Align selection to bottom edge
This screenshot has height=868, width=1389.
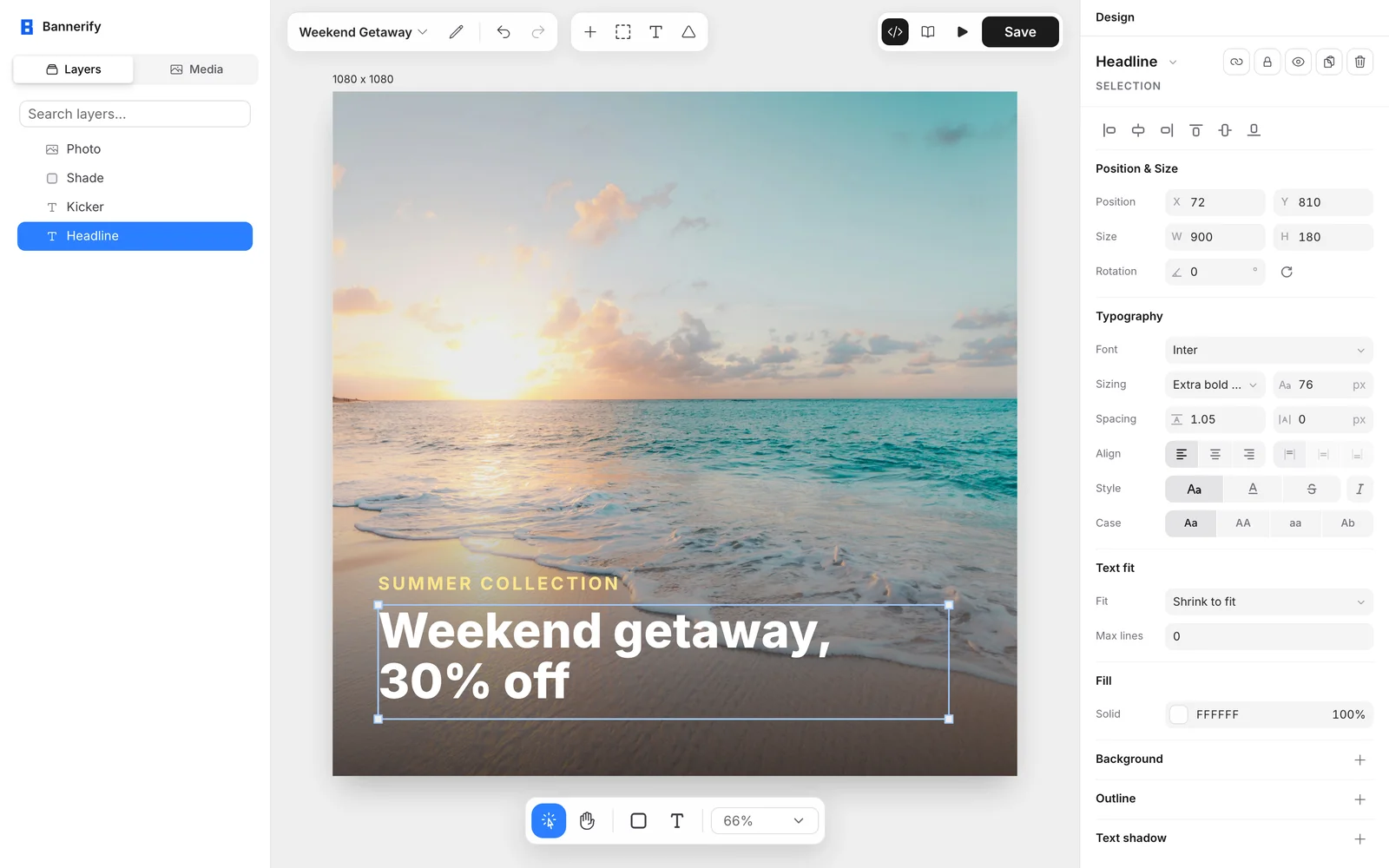(x=1254, y=130)
